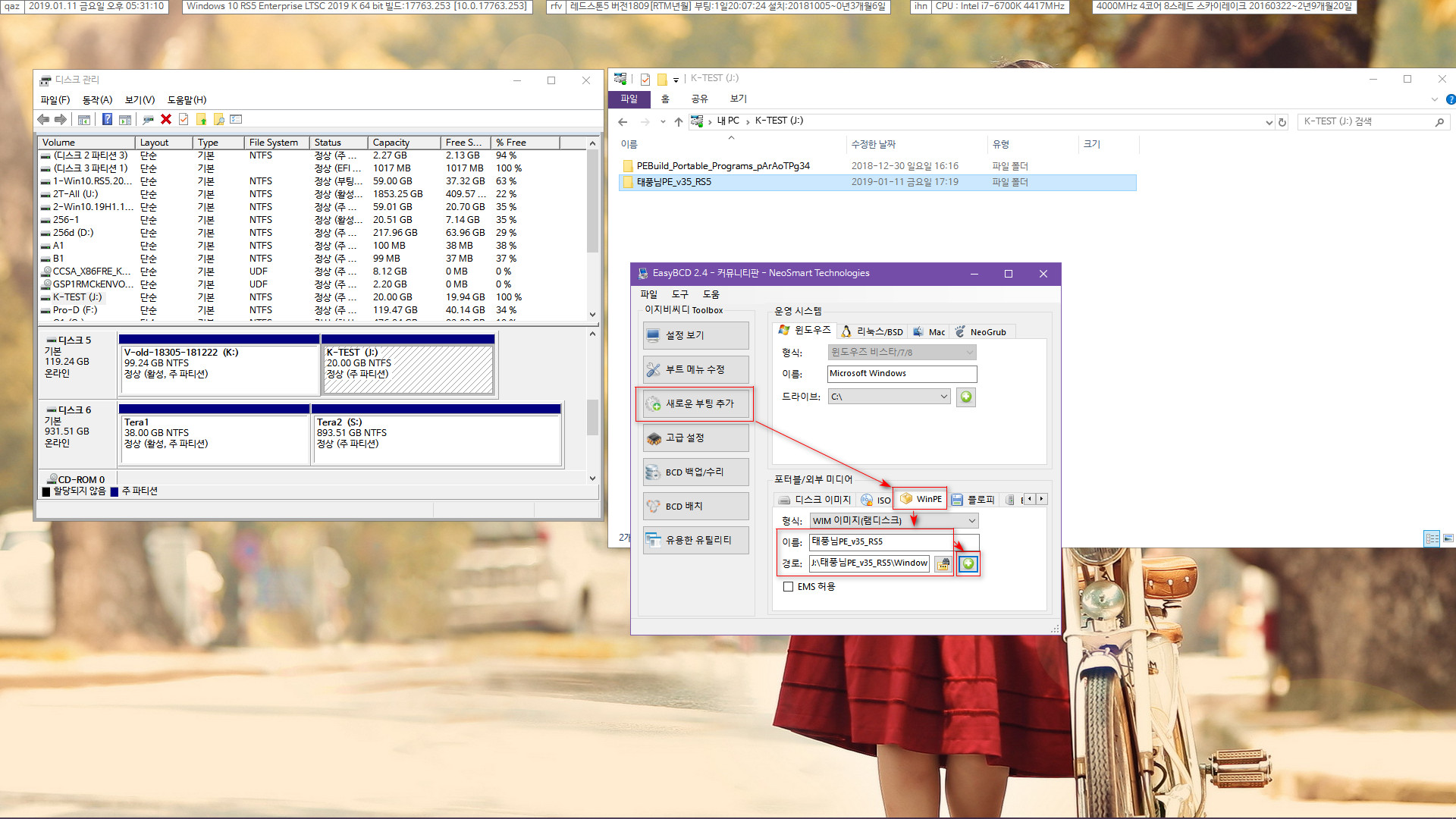Viewport: 1456px width, 819px height.
Task: Click the checklist settings icon in Disk Management toolbar
Action: 237,119
